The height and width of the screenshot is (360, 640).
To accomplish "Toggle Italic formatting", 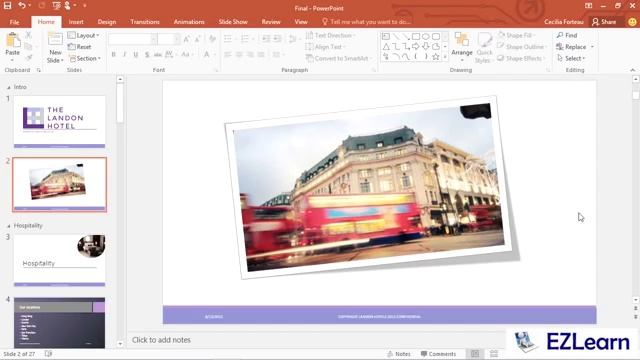I will click(124, 54).
